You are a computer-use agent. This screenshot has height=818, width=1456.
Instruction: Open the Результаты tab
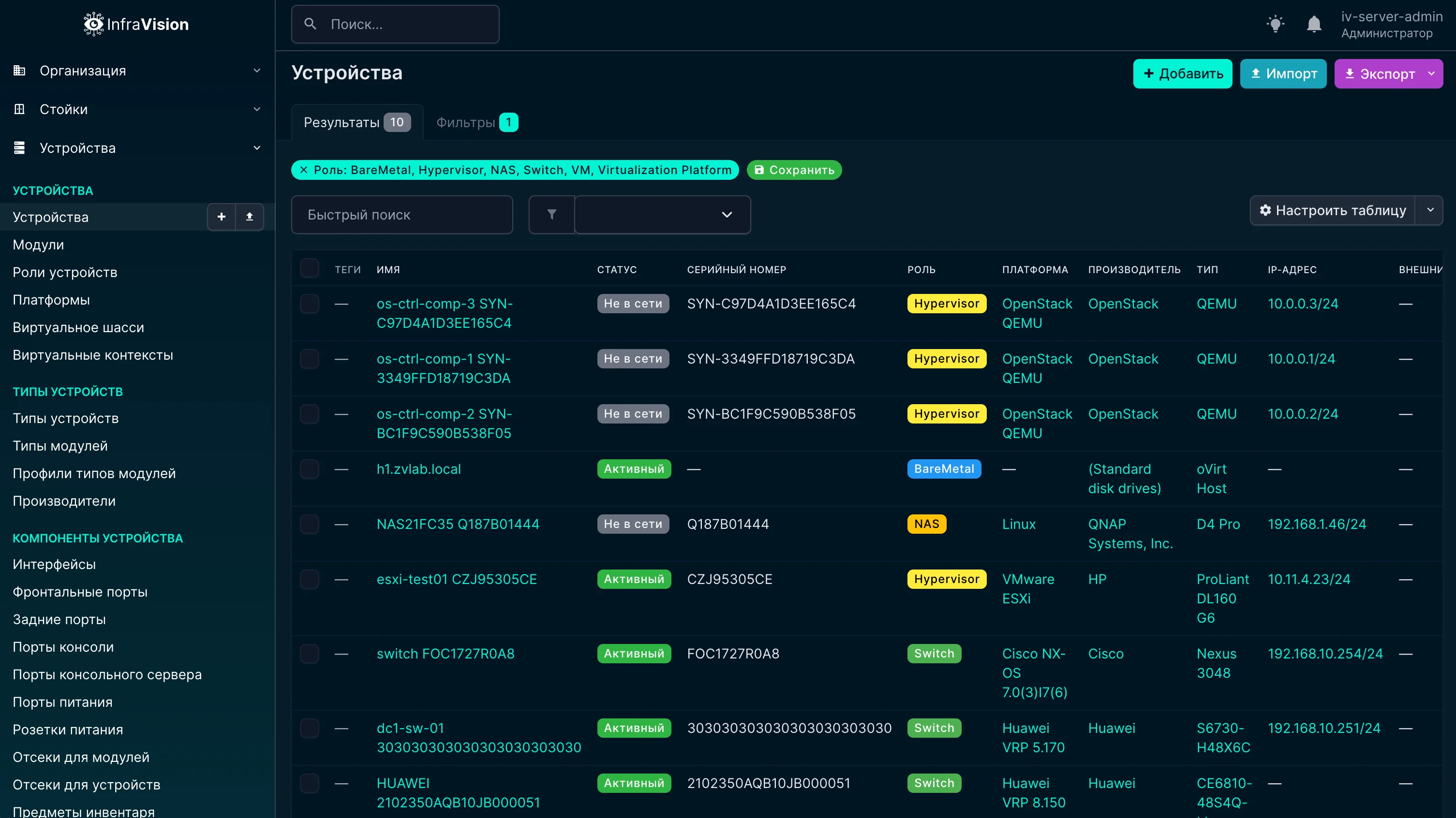(x=356, y=122)
